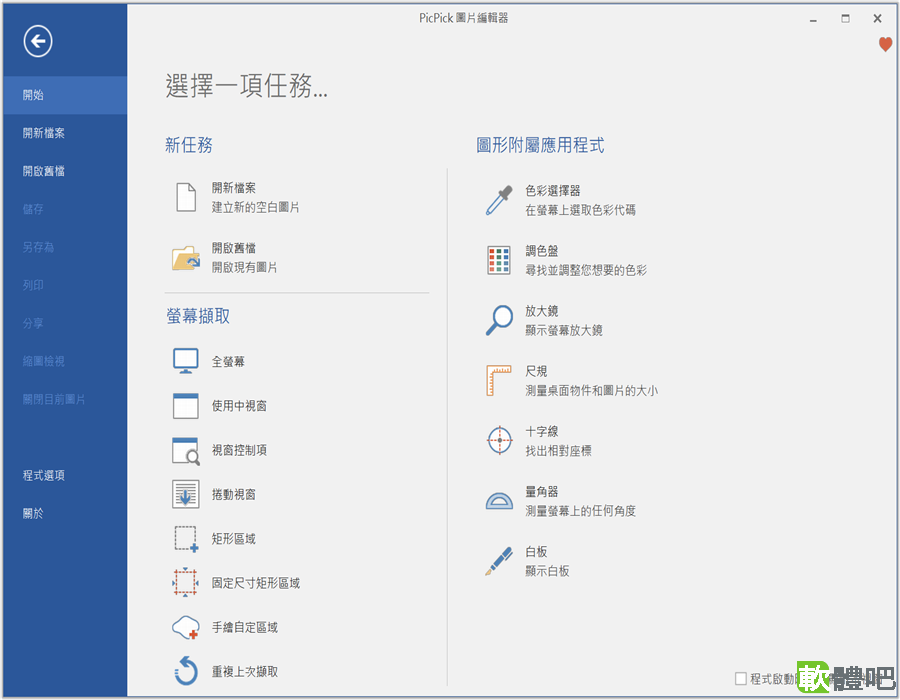Click the 測量桌面物件和圖片的大小 description
Image resolution: width=900 pixels, height=700 pixels.
(592, 391)
